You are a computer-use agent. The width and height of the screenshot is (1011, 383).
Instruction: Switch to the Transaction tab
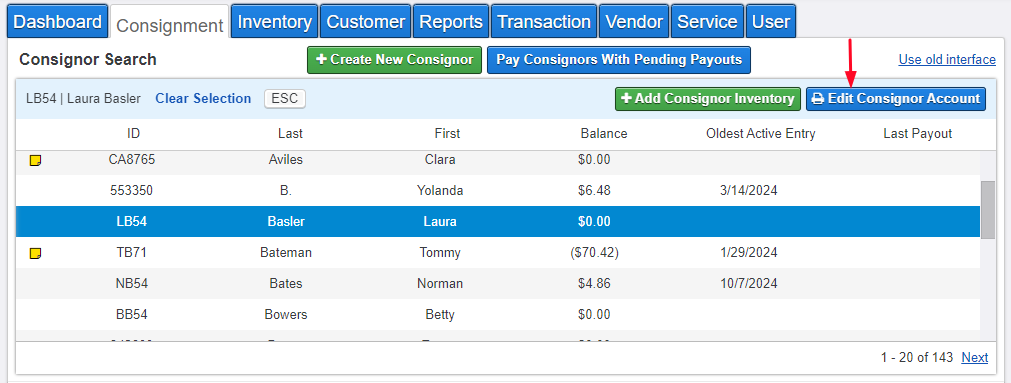pos(544,21)
